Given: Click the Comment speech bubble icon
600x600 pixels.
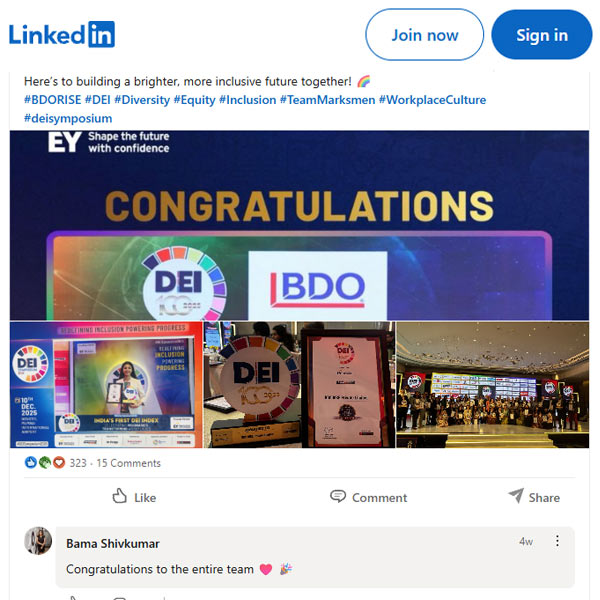Looking at the screenshot, I should click(338, 496).
